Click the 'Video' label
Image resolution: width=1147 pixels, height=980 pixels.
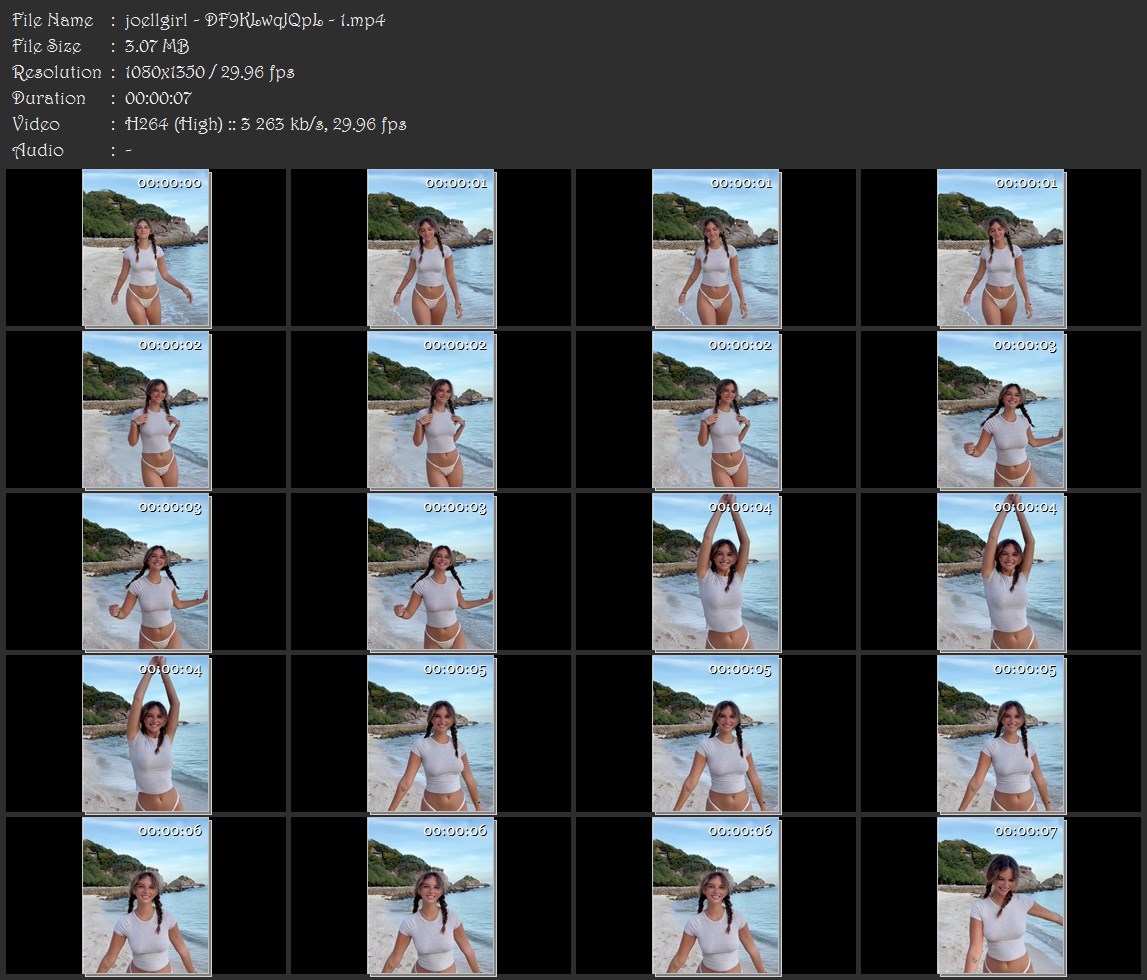pos(36,124)
